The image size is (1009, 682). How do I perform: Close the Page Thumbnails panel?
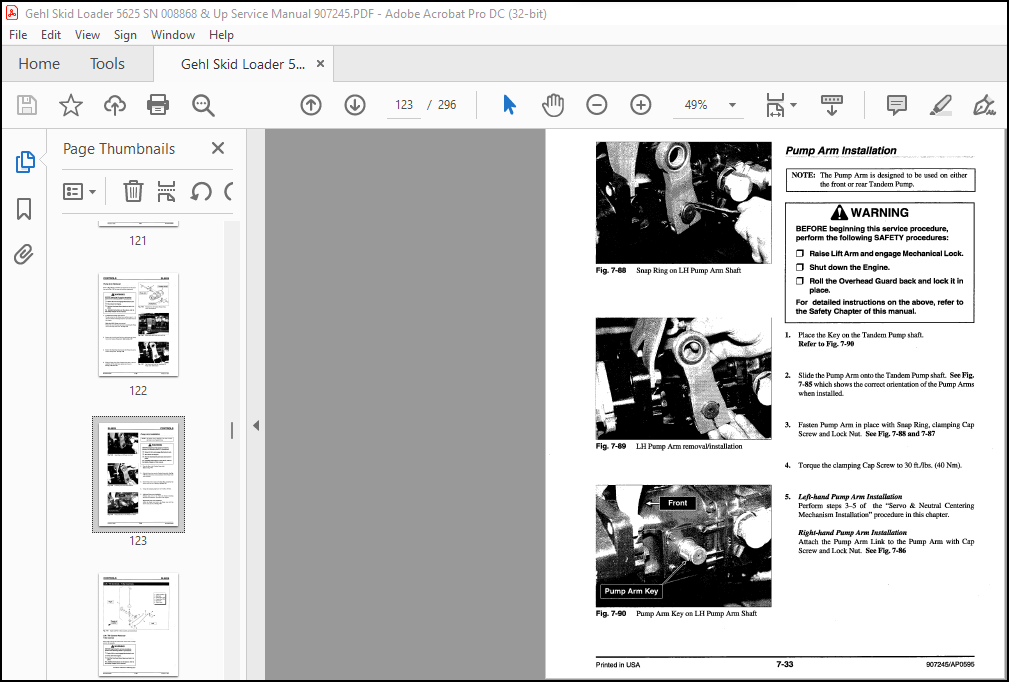tap(218, 149)
